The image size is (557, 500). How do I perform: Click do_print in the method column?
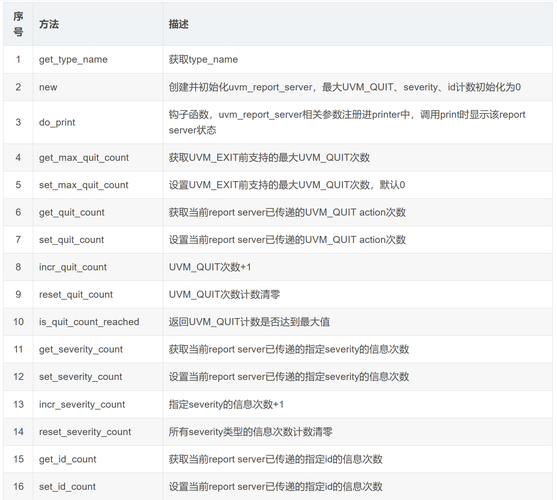pyautogui.click(x=57, y=123)
